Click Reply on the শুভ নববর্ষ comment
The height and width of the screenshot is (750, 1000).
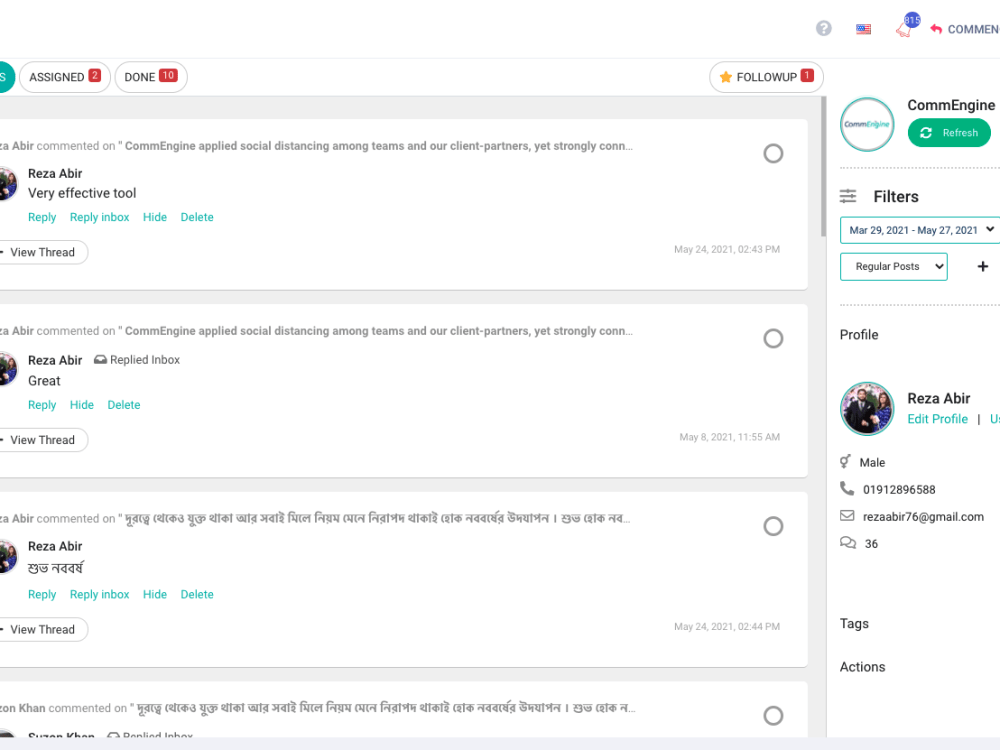(x=42, y=594)
